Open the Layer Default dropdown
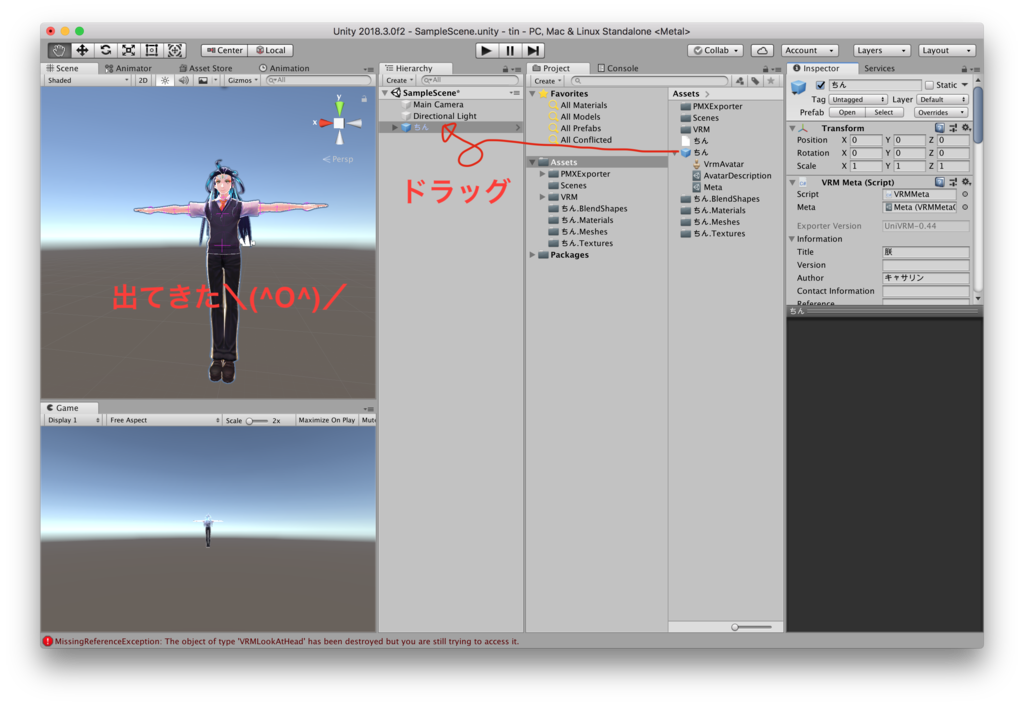This screenshot has height=706, width=1024. 942,99
